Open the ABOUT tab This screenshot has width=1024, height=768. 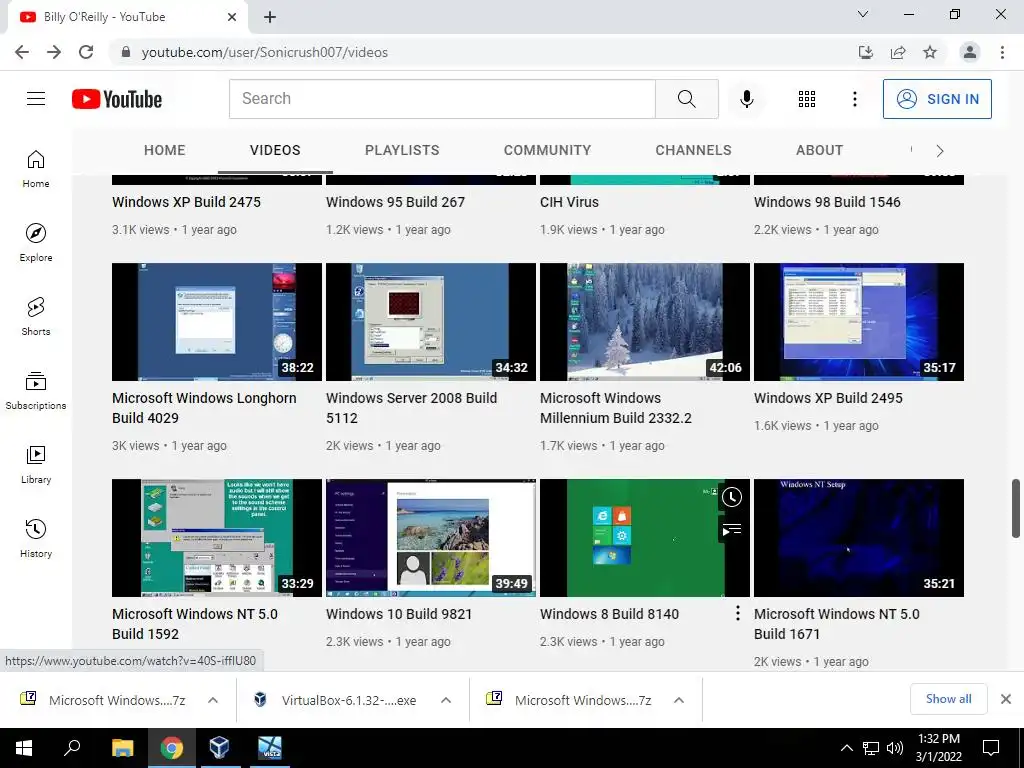coord(820,150)
